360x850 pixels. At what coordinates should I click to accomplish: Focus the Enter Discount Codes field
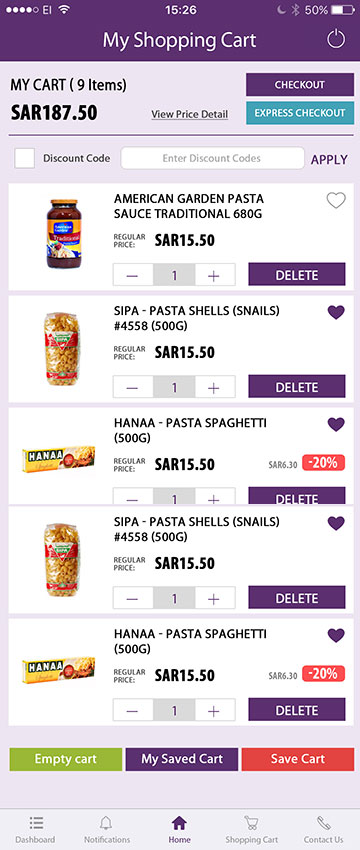pos(212,158)
